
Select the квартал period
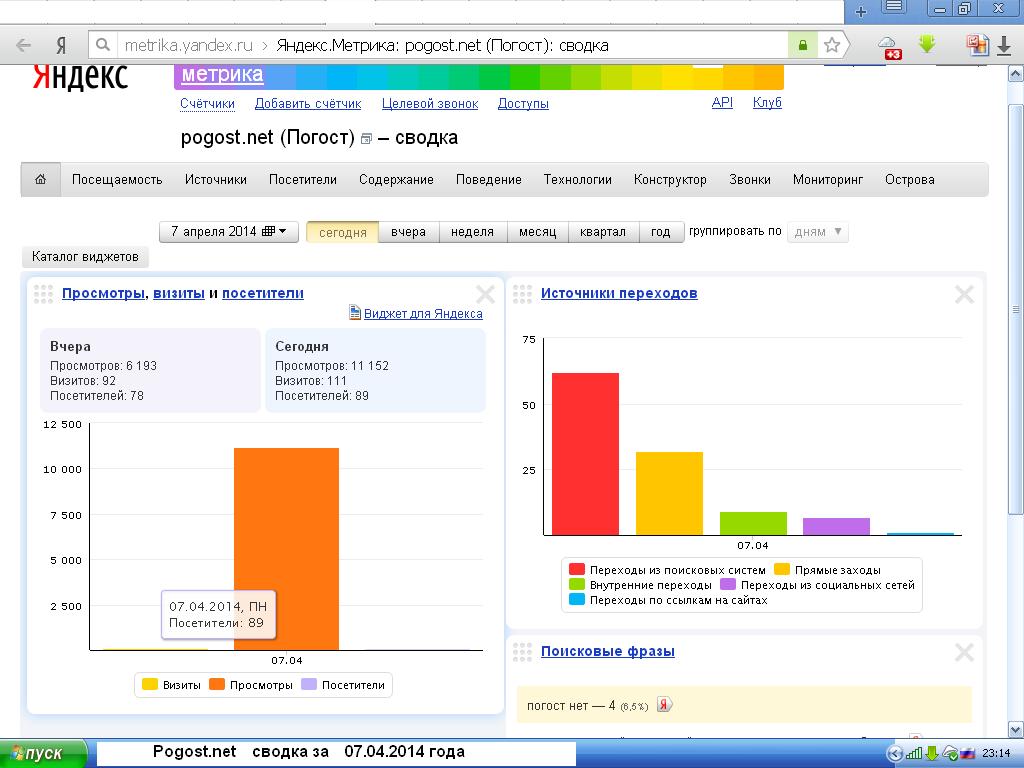click(x=603, y=232)
